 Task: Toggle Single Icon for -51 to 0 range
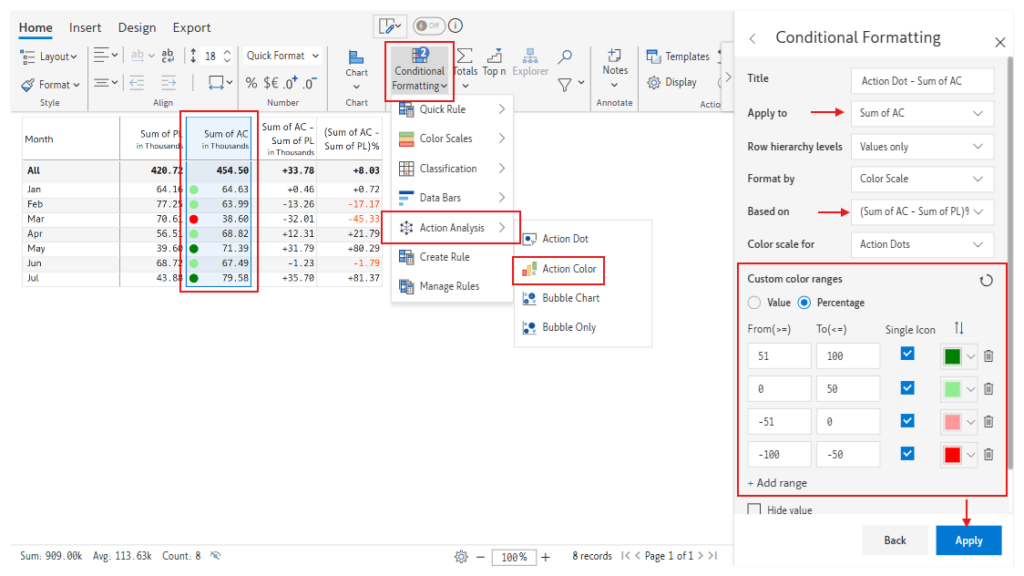(907, 421)
